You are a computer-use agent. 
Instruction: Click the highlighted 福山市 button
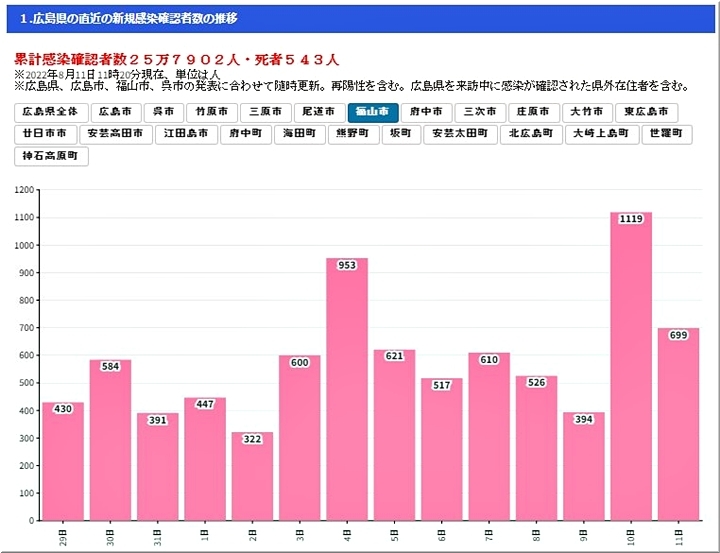[x=373, y=112]
